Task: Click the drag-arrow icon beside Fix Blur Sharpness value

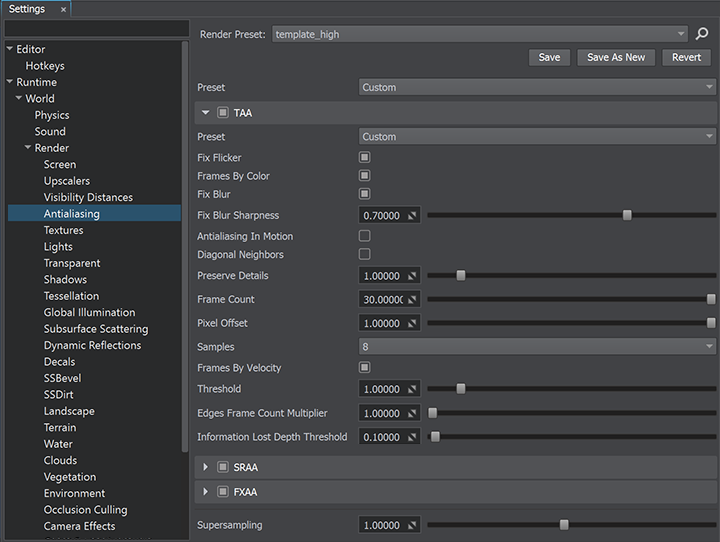Action: [x=412, y=215]
